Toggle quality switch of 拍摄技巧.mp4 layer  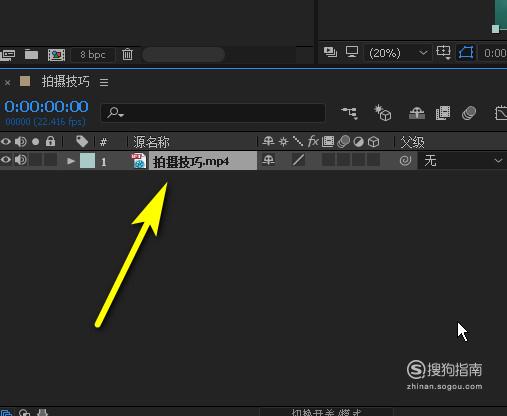point(298,160)
